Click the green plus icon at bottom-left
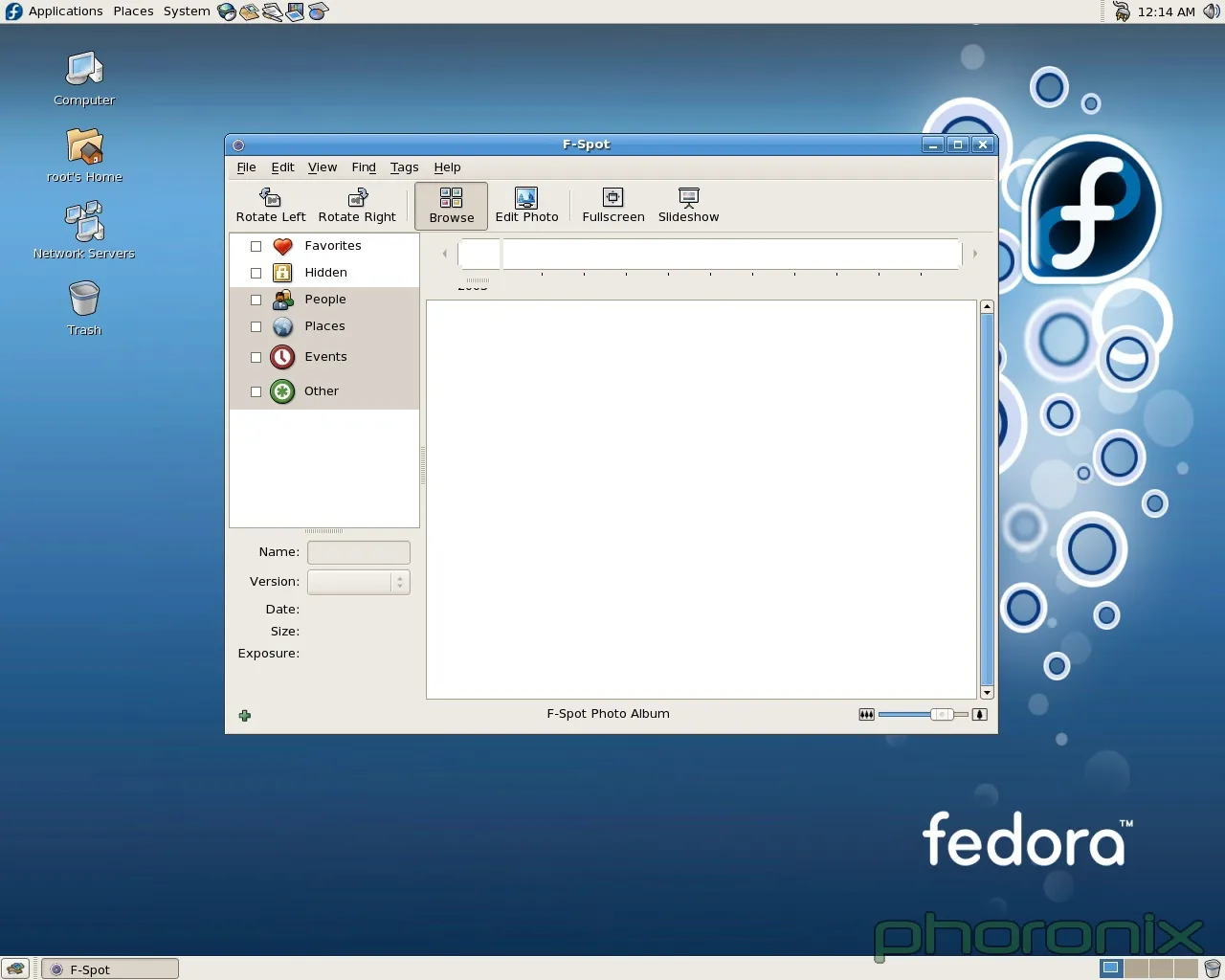Screen dimensions: 1225x980 (x=245, y=715)
